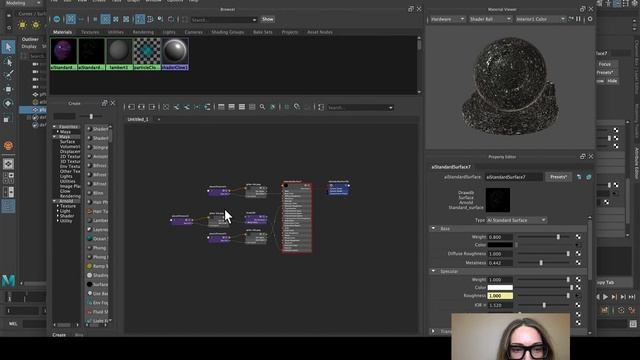Set nodes to simple view mode icon
The width and height of the screenshot is (640, 360).
click(x=221, y=107)
